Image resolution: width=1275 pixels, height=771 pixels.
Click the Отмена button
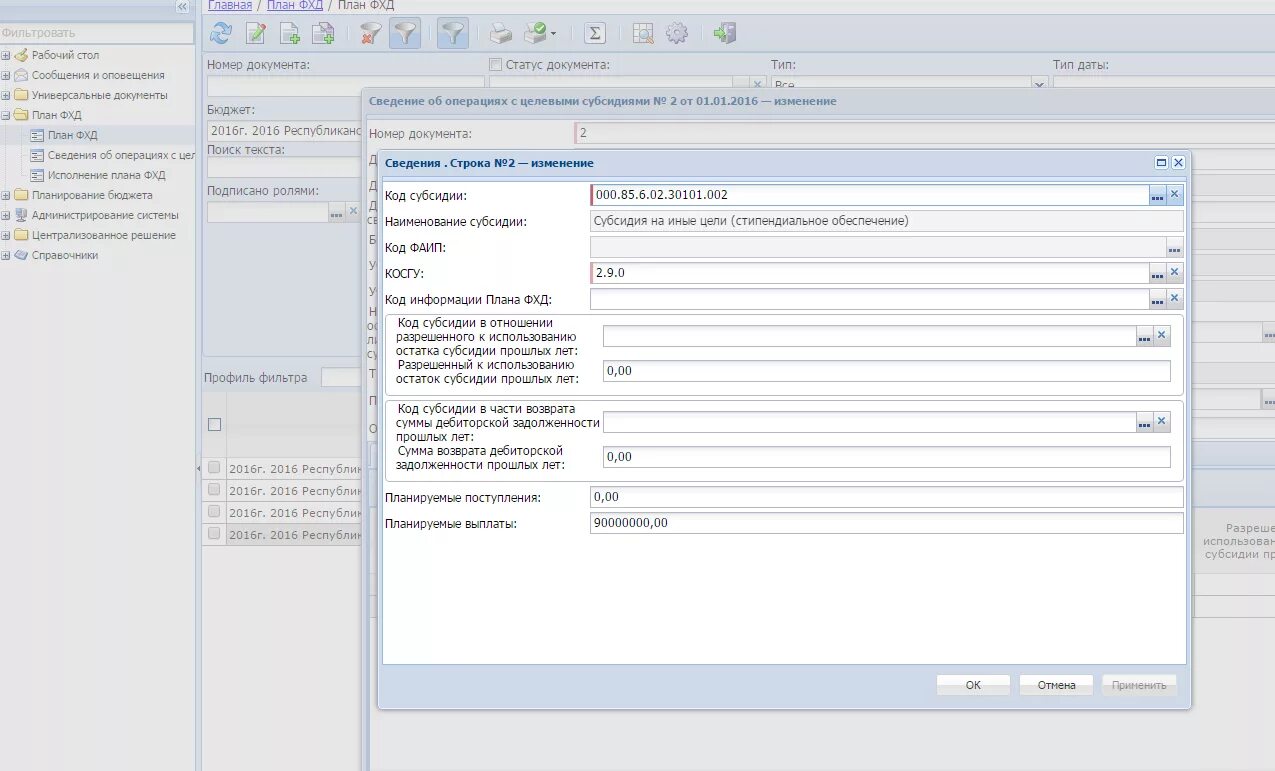(1056, 685)
